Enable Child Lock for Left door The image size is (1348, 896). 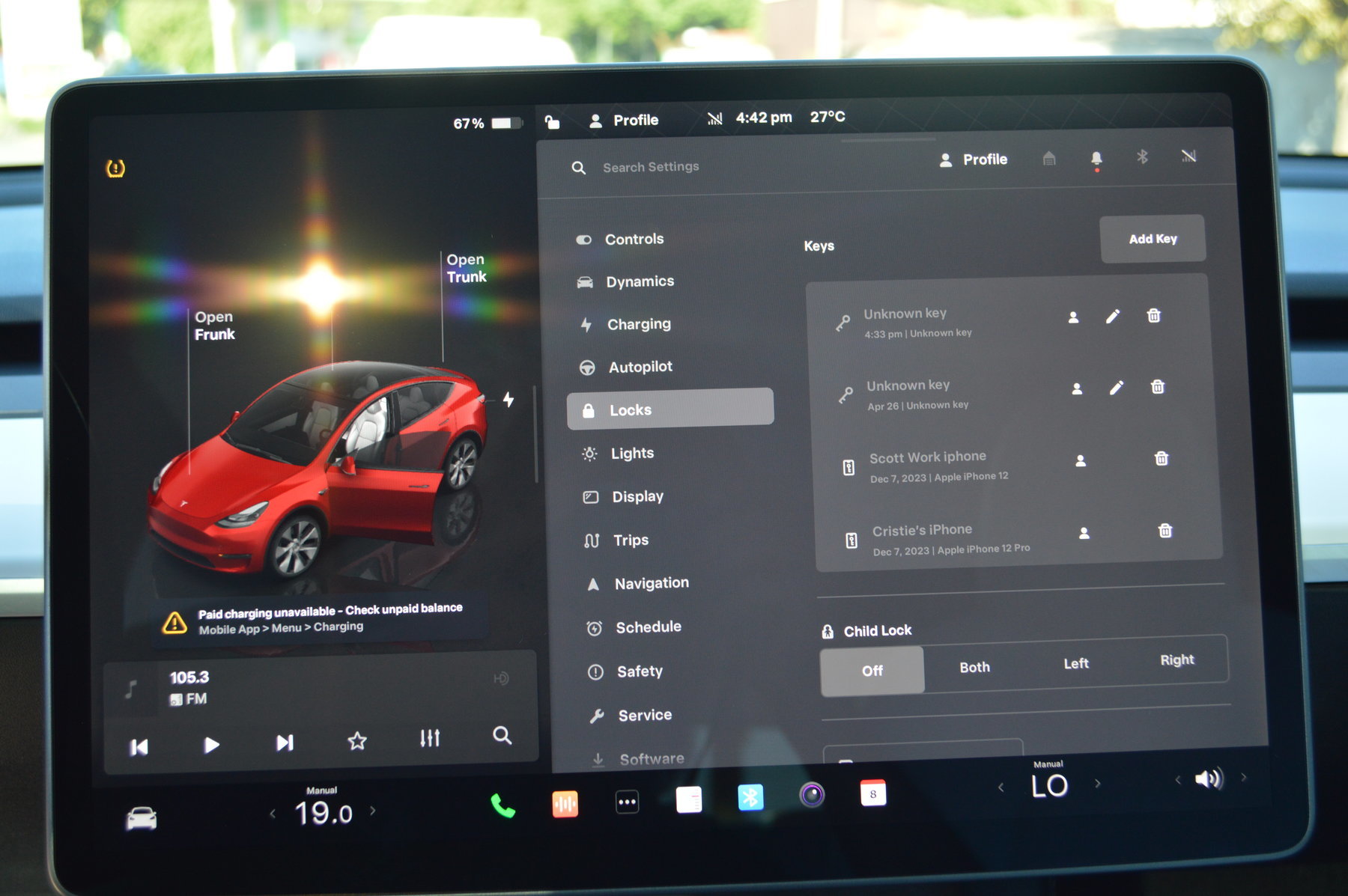click(1076, 663)
